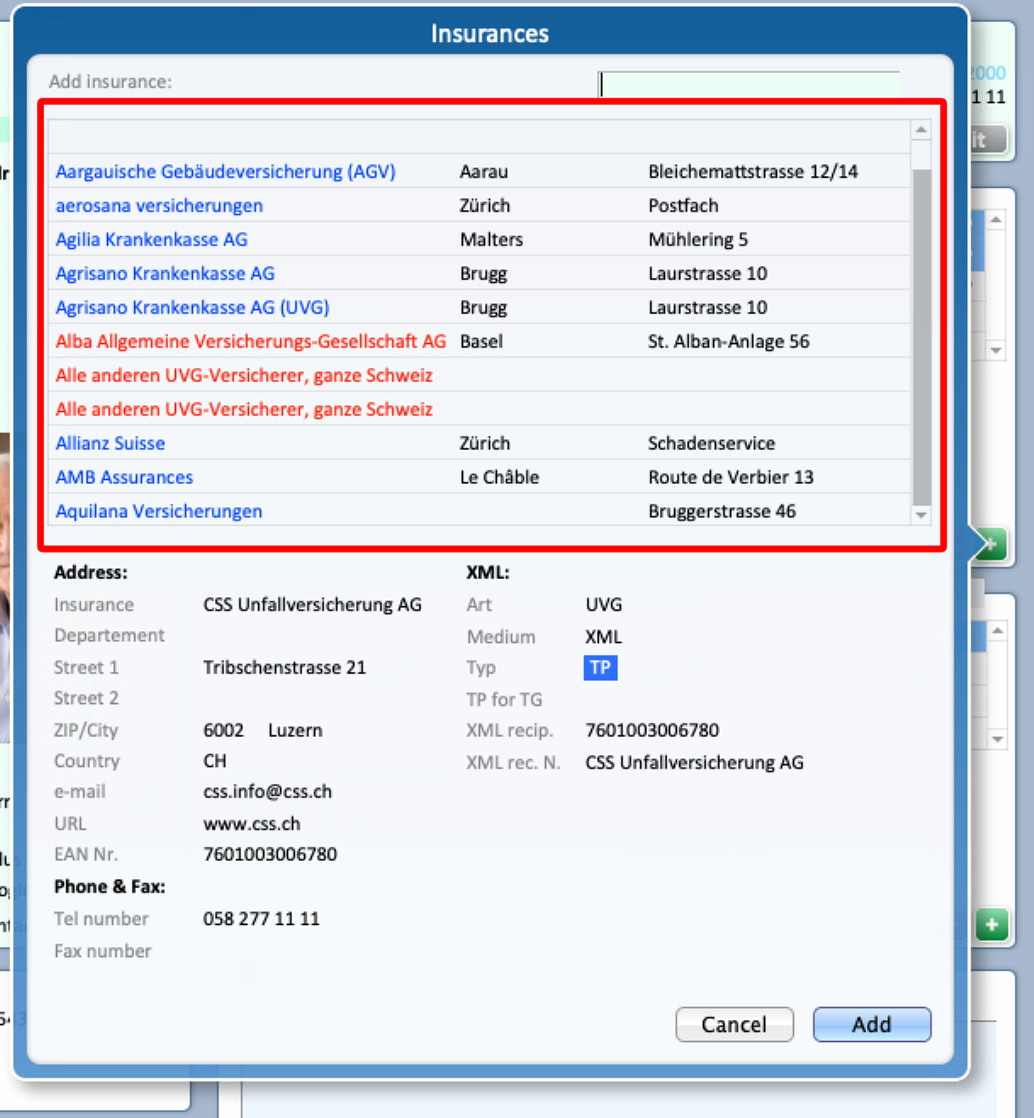Click green plus icon in lower background panel
1034x1118 pixels.
tap(992, 925)
